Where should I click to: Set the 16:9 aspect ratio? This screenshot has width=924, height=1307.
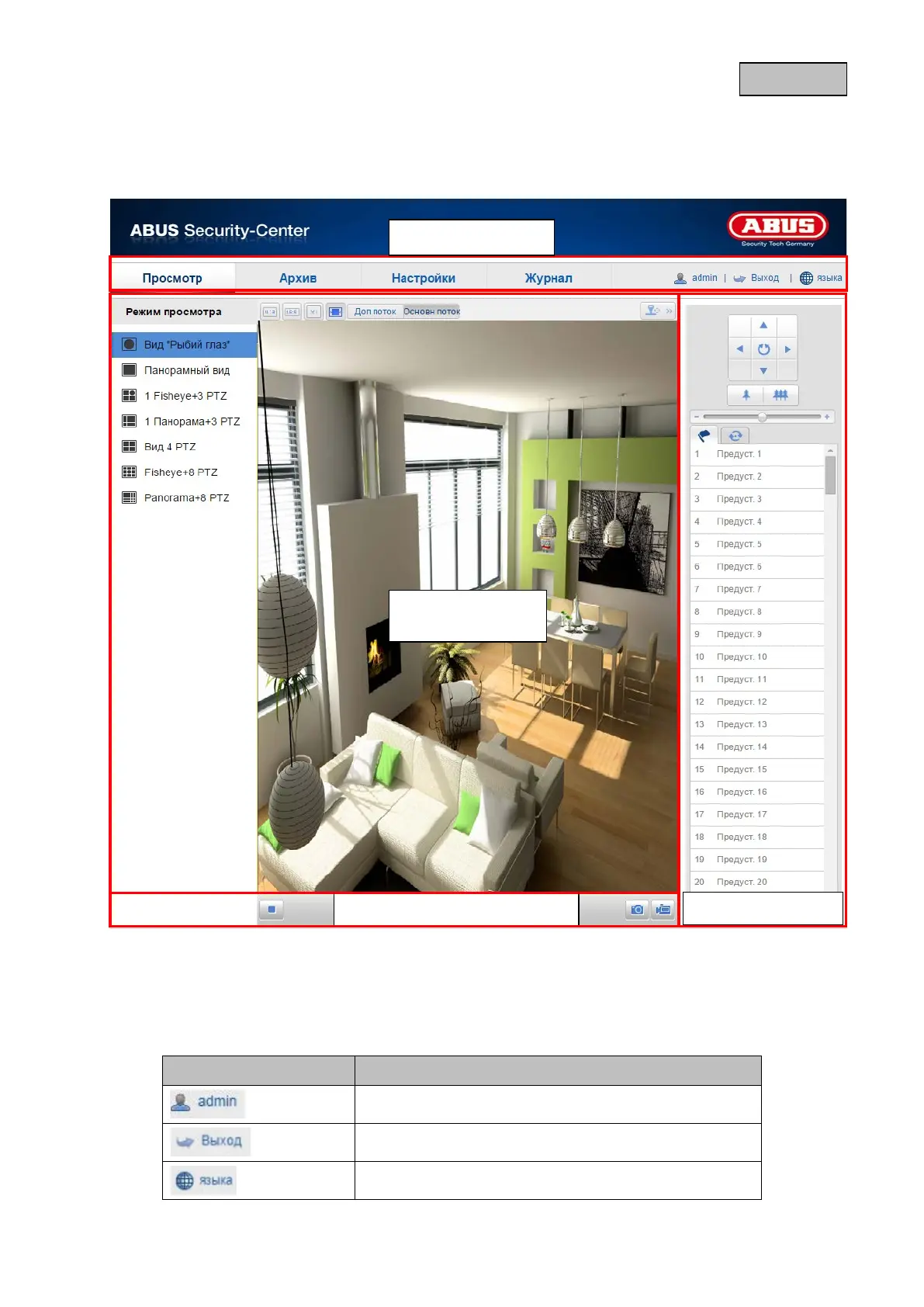coord(292,311)
